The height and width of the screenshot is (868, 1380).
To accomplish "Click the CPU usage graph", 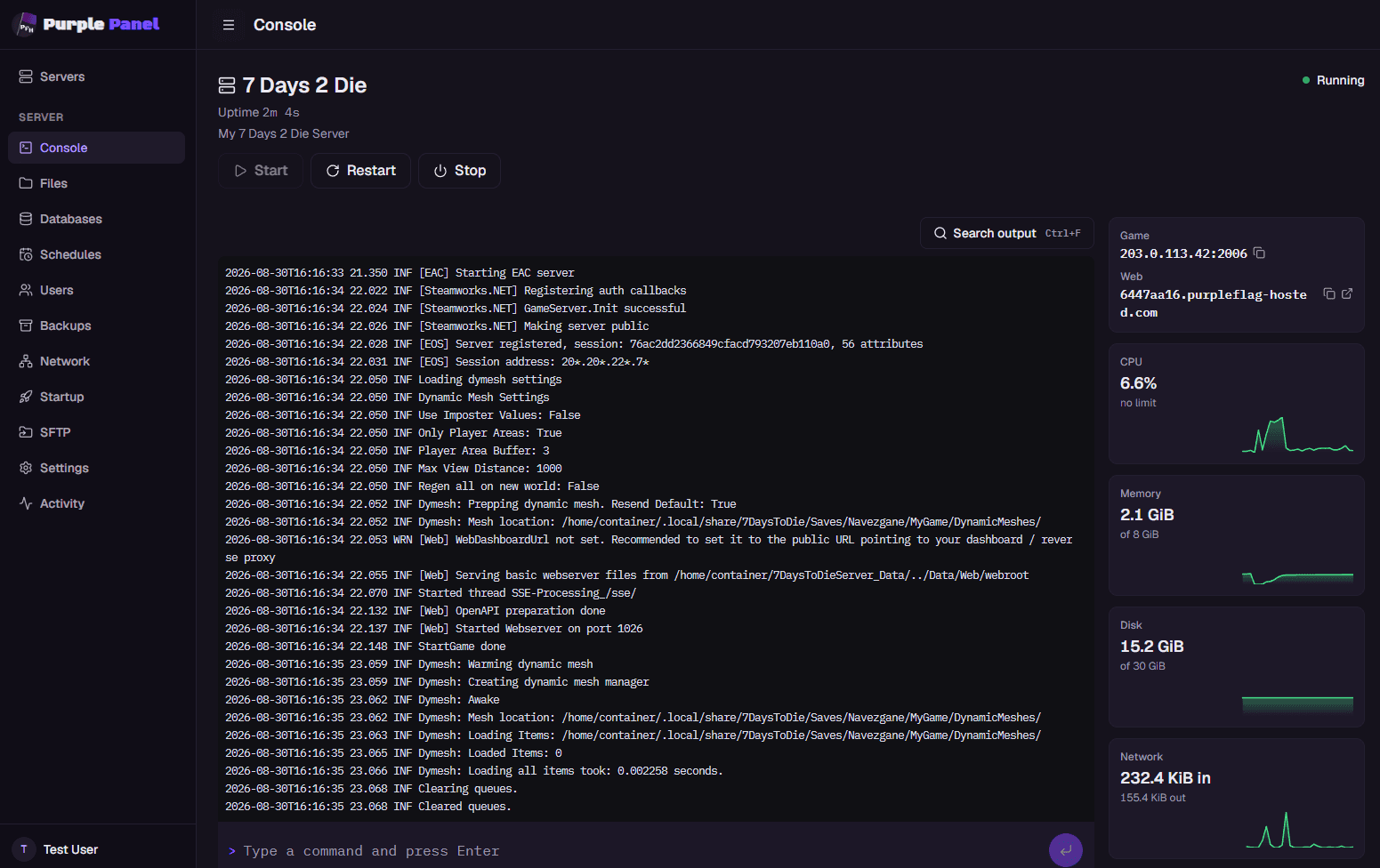I will (1297, 435).
